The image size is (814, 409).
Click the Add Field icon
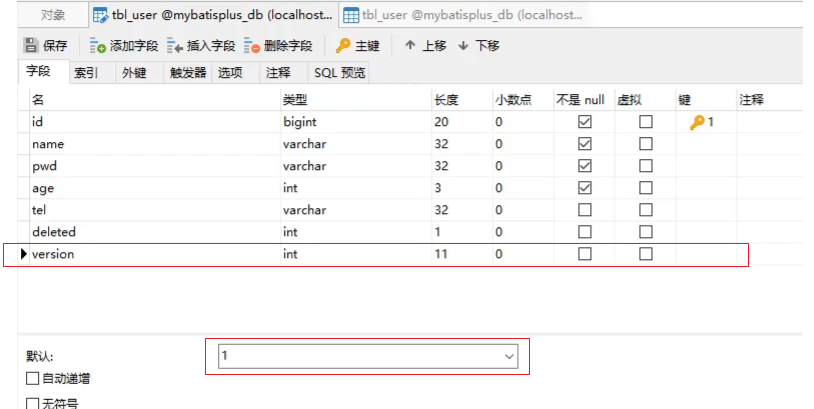[97, 46]
